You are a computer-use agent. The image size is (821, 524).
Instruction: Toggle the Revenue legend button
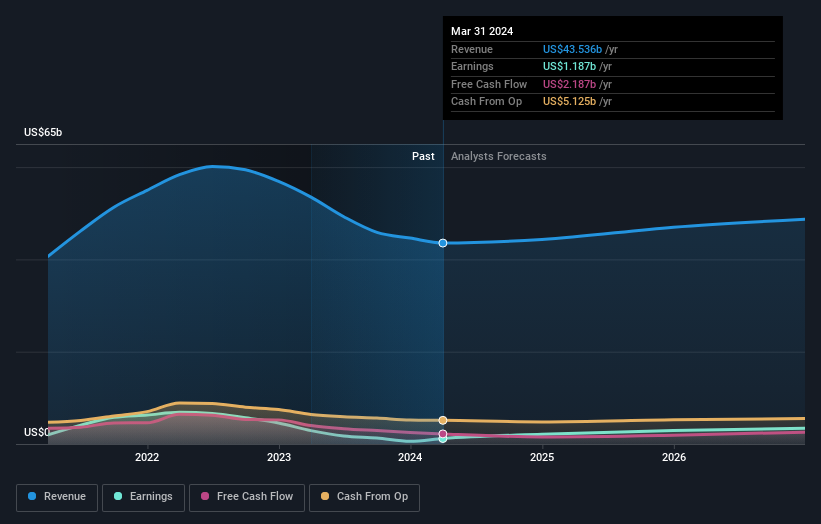tap(57, 497)
